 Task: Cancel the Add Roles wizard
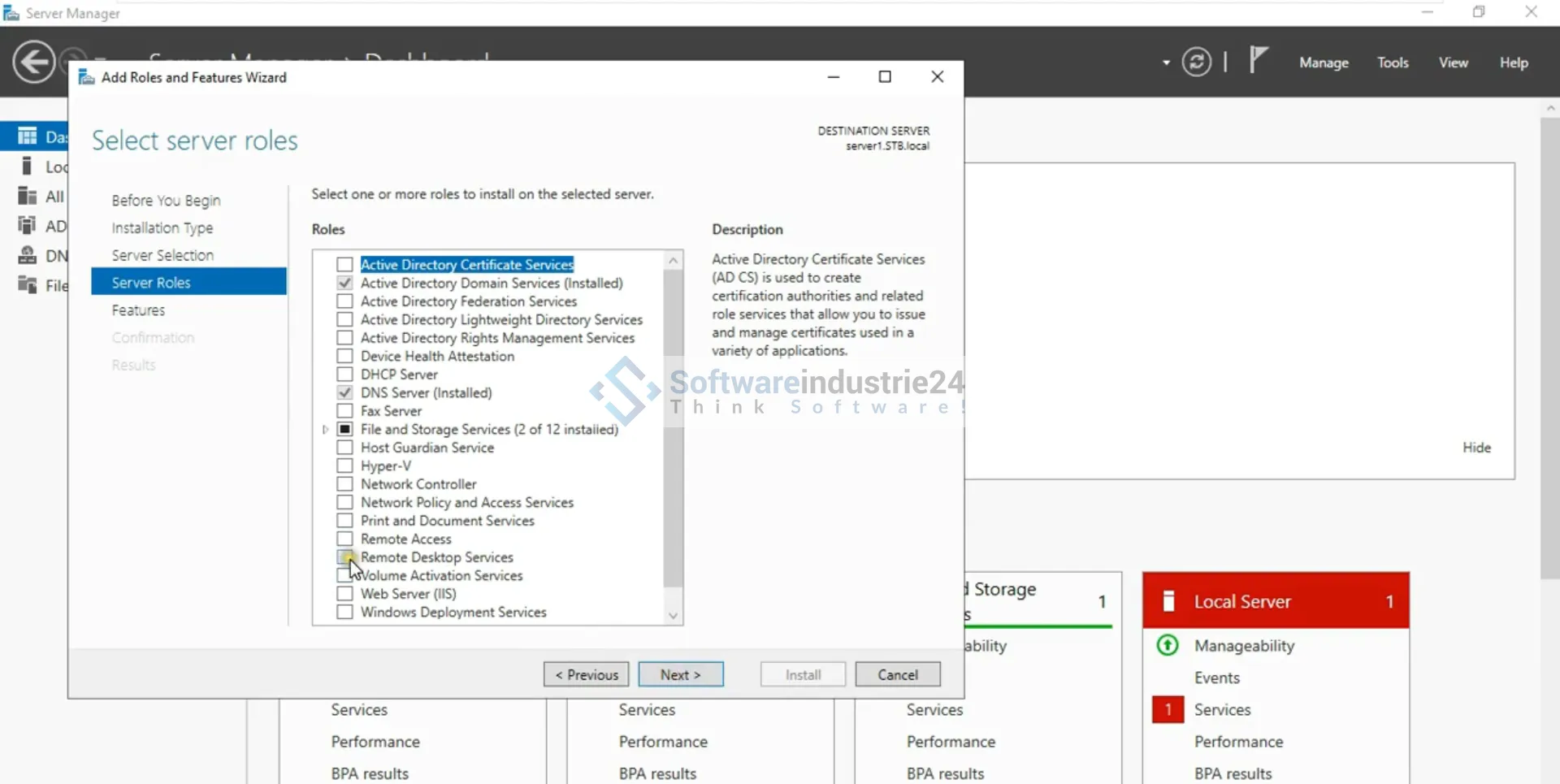click(897, 674)
